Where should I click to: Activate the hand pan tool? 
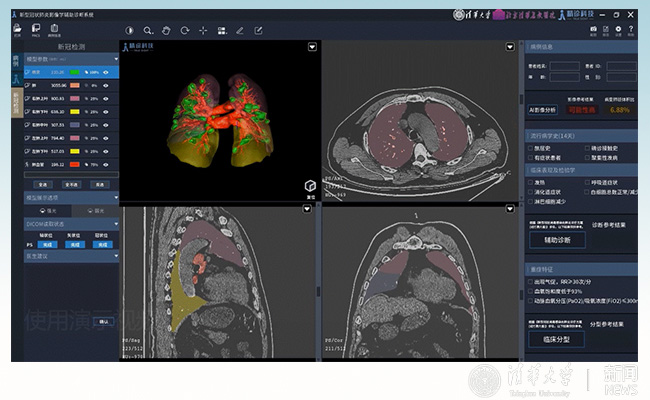click(167, 31)
